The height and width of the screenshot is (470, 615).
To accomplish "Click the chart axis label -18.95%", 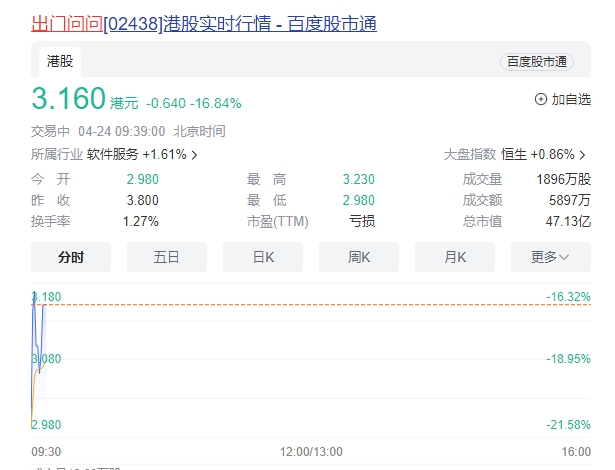I will click(568, 359).
